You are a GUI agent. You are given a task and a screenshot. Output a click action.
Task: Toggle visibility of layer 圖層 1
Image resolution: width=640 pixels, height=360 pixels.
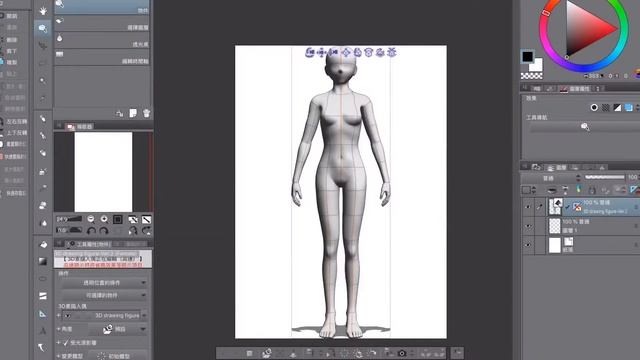528,226
